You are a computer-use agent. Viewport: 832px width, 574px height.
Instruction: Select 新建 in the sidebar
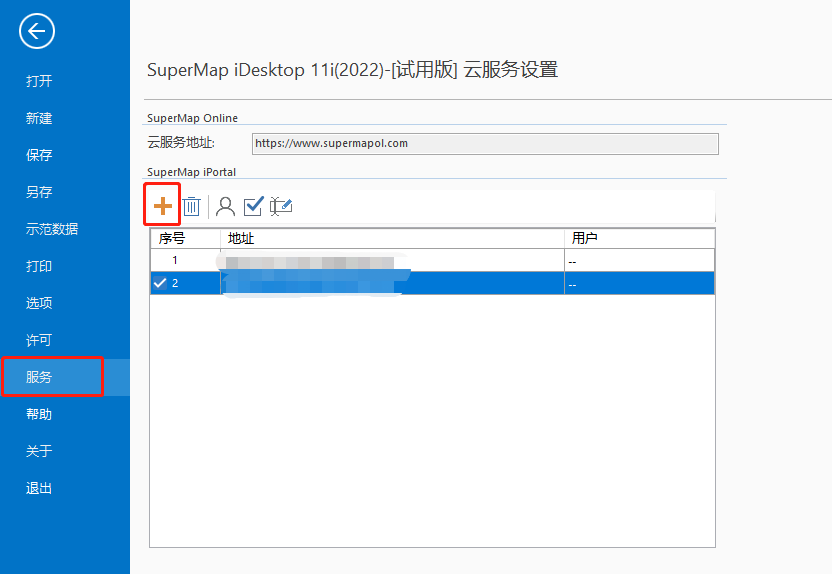click(x=39, y=118)
